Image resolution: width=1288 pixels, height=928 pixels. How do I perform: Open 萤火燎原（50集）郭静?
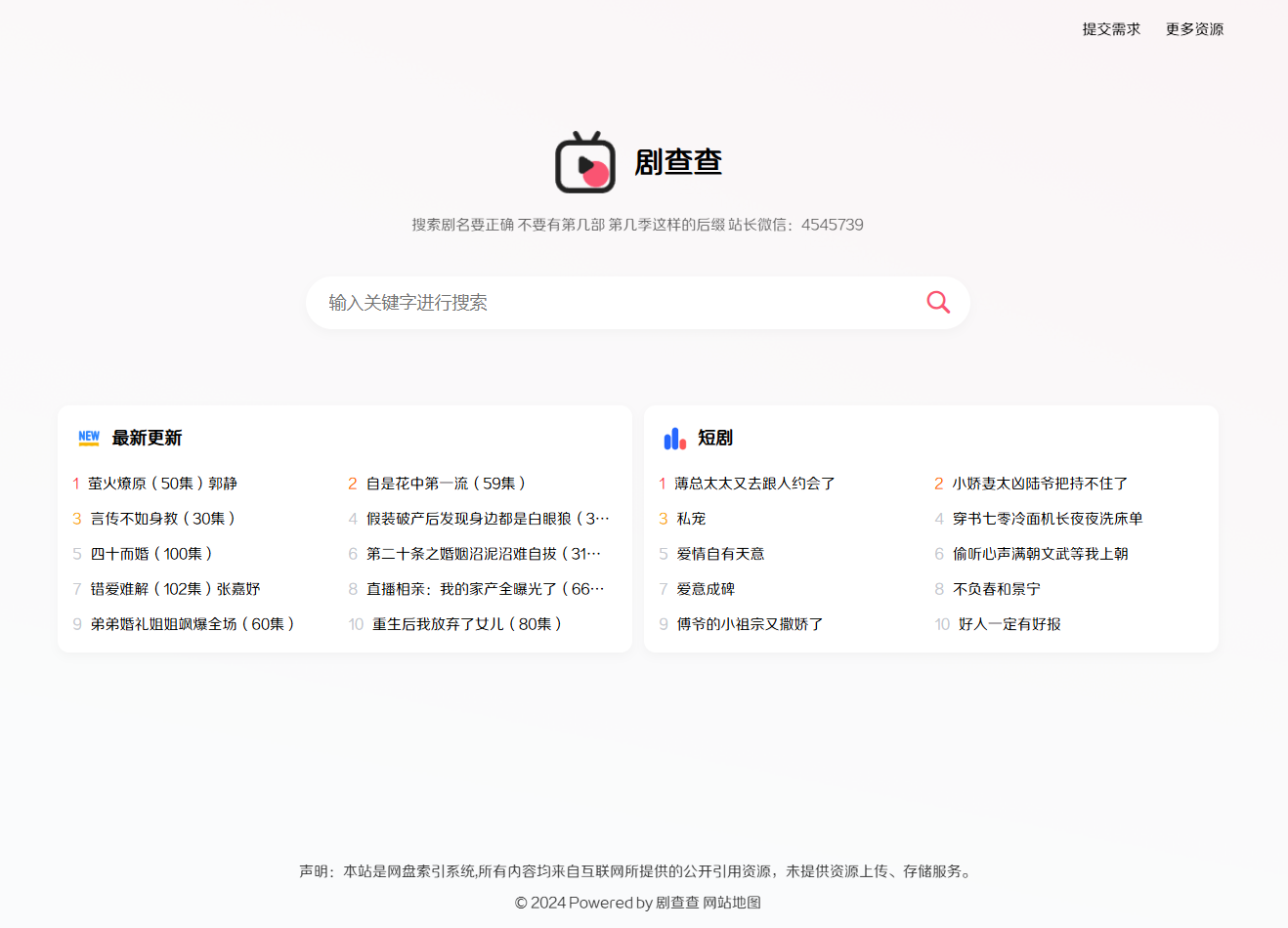162,484
